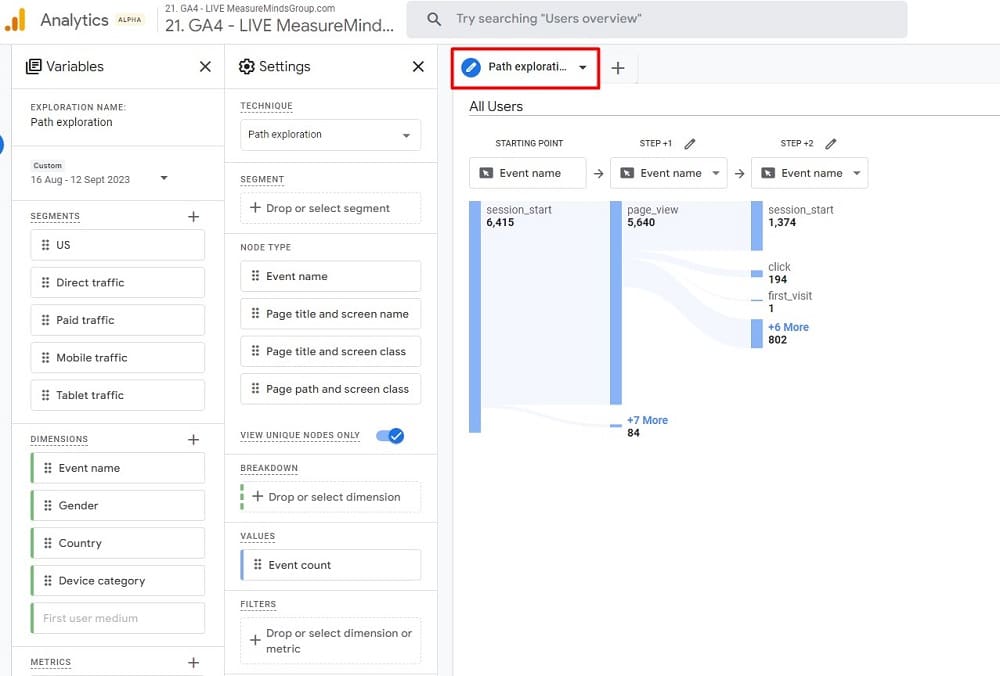Select Page title and screen name node type
The height and width of the screenshot is (676, 1000).
coord(330,314)
